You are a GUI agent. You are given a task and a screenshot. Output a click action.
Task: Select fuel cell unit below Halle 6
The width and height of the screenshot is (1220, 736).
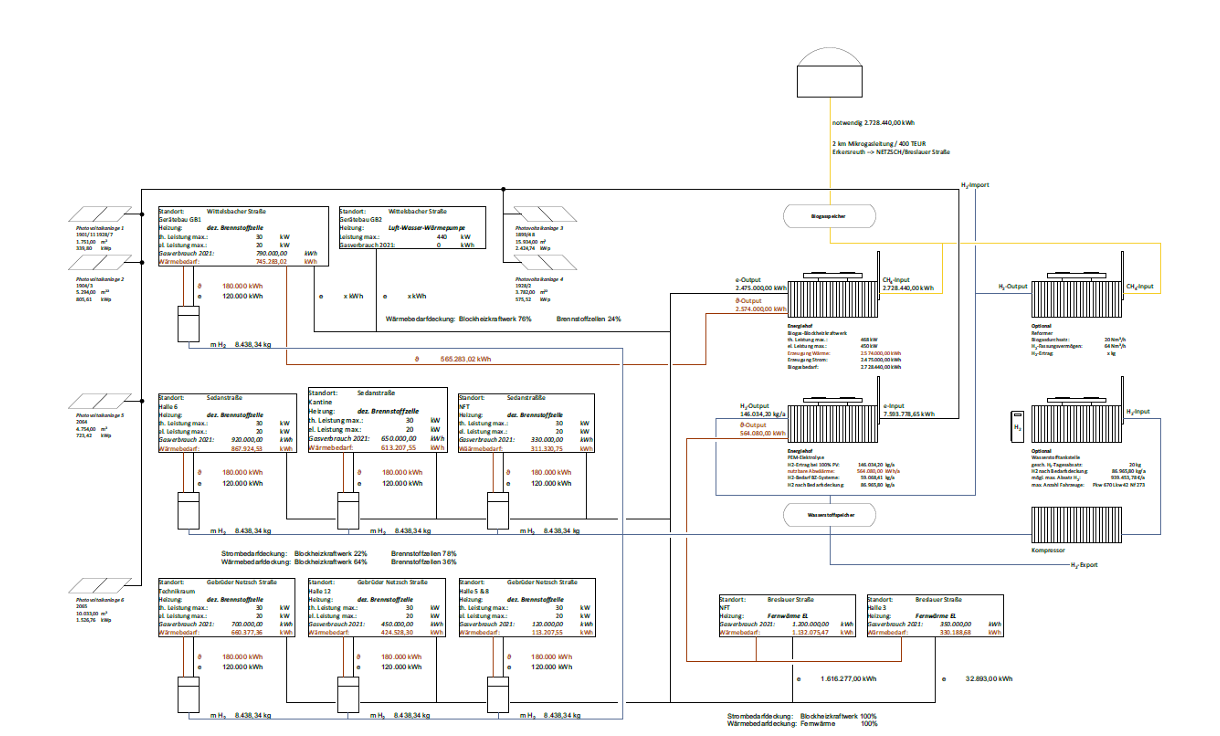coord(190,510)
